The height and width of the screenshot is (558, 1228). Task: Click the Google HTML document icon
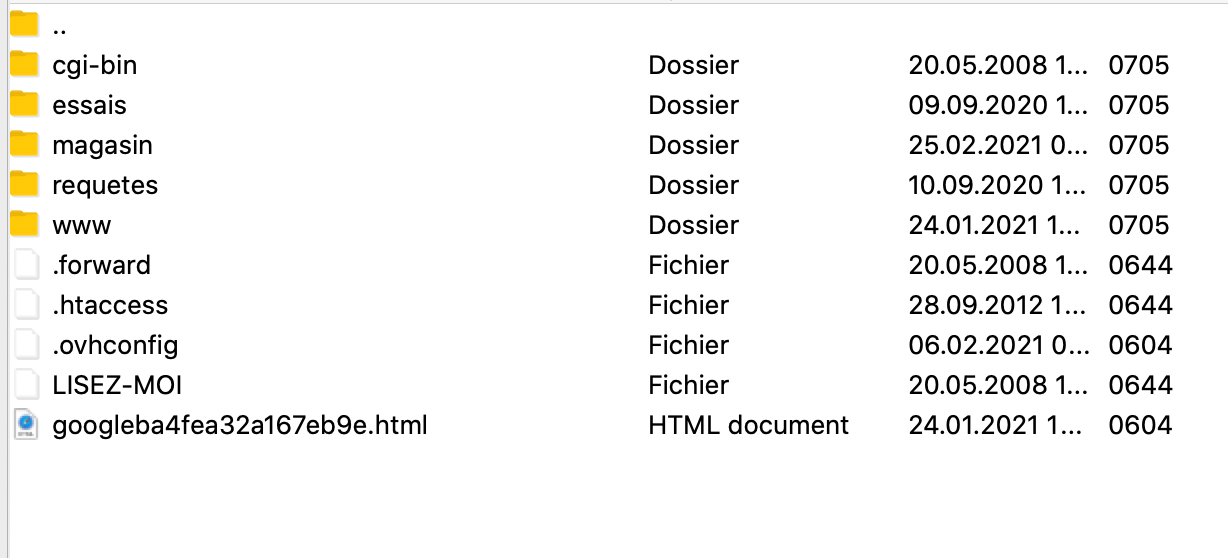26,425
